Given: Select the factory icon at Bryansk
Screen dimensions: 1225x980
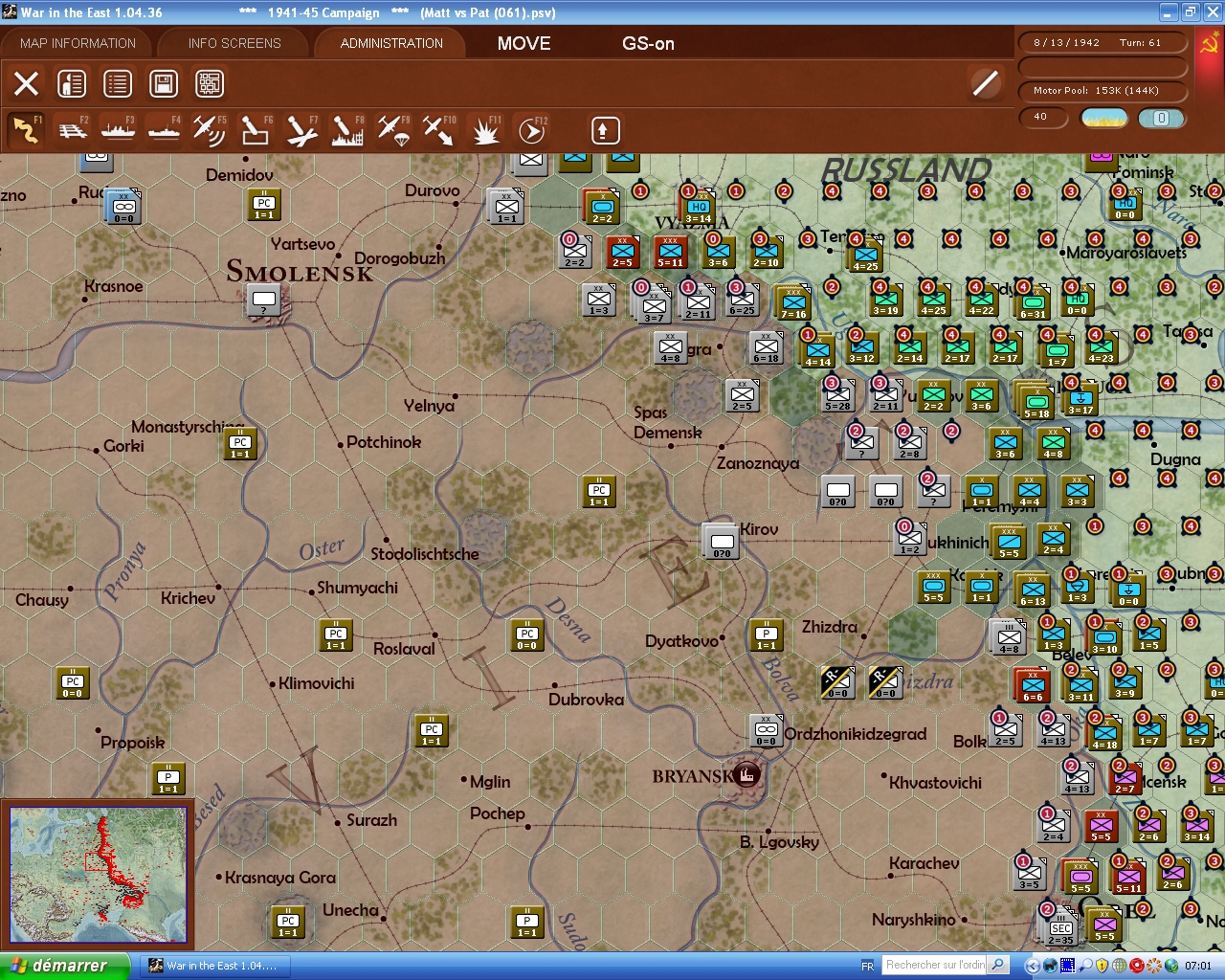Looking at the screenshot, I should [748, 774].
